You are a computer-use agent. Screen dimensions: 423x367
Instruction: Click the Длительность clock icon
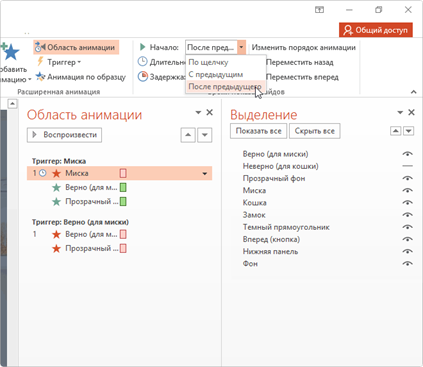pyautogui.click(x=143, y=62)
